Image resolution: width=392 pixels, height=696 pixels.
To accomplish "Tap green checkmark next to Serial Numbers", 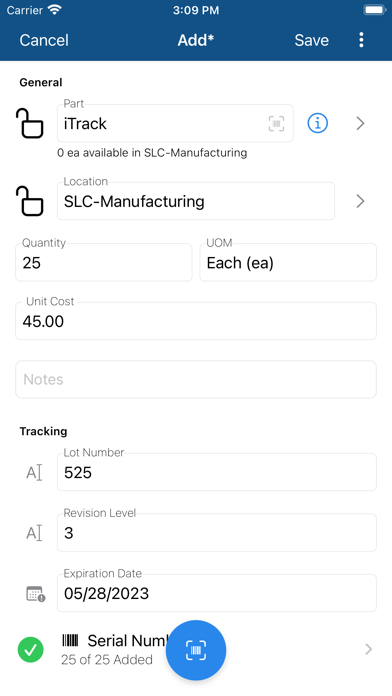I will coord(31,650).
